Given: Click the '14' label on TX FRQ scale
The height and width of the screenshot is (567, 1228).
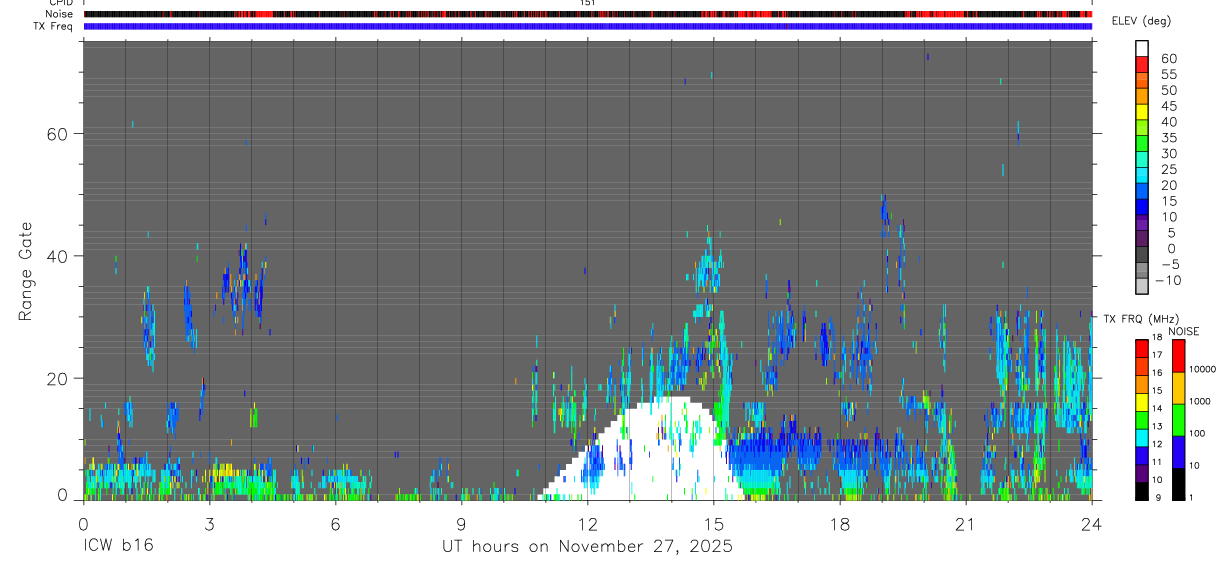Looking at the screenshot, I should (x=1157, y=409).
